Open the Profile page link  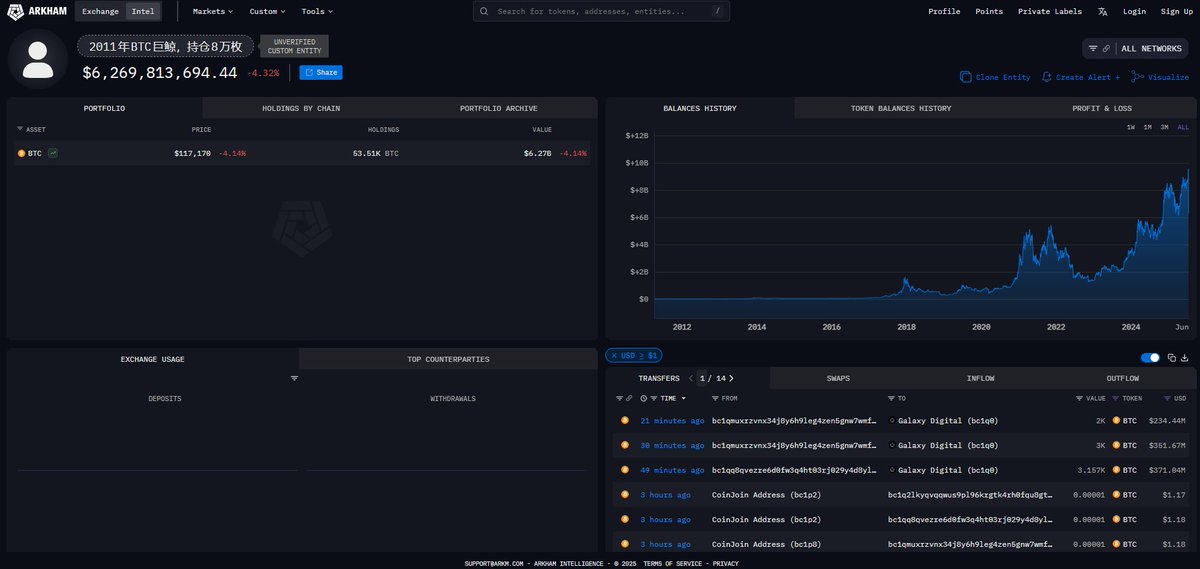click(944, 11)
